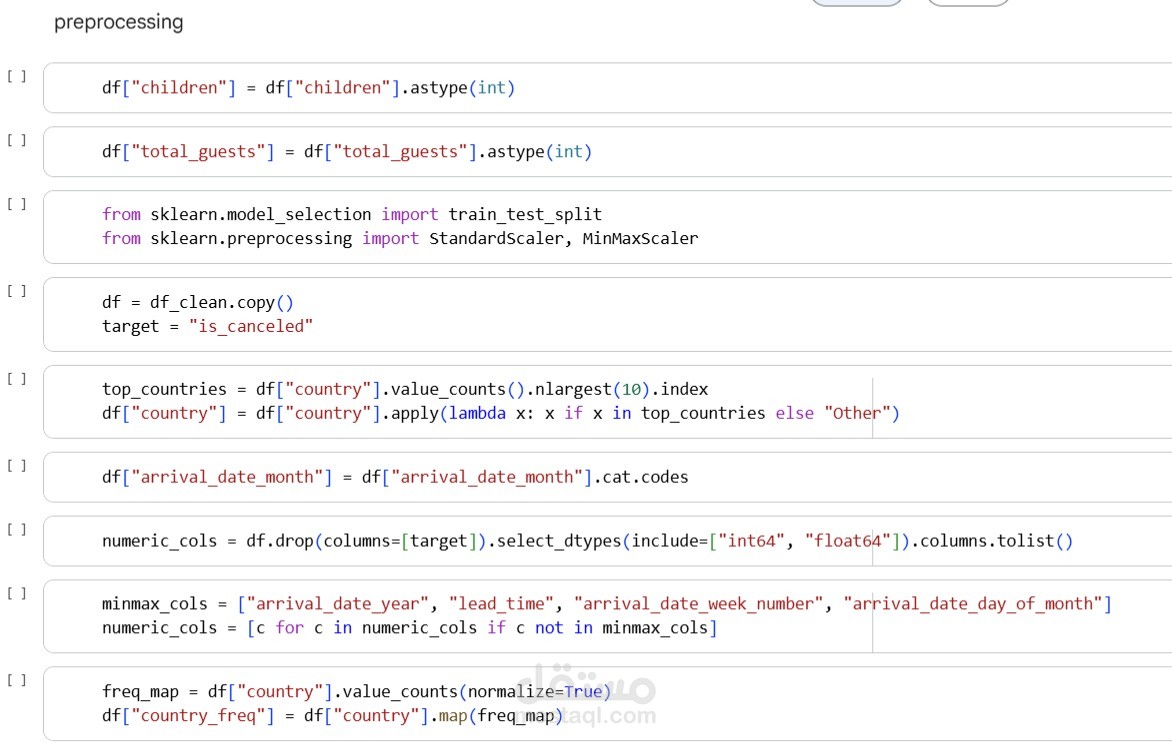Edit the df["total_guests"] astype cell
The width and height of the screenshot is (1172, 743).
608,152
